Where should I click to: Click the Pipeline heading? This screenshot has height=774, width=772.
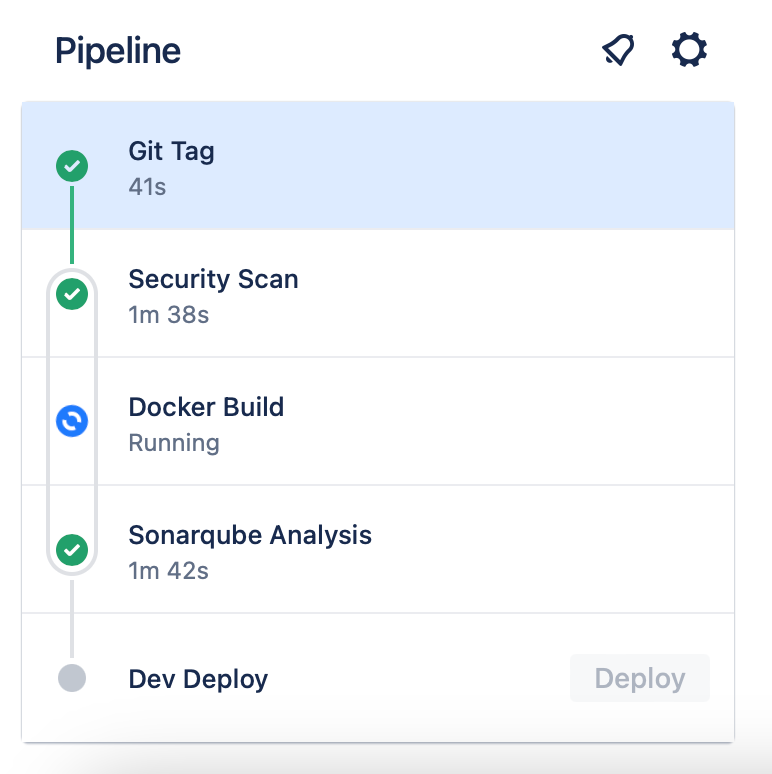click(118, 51)
